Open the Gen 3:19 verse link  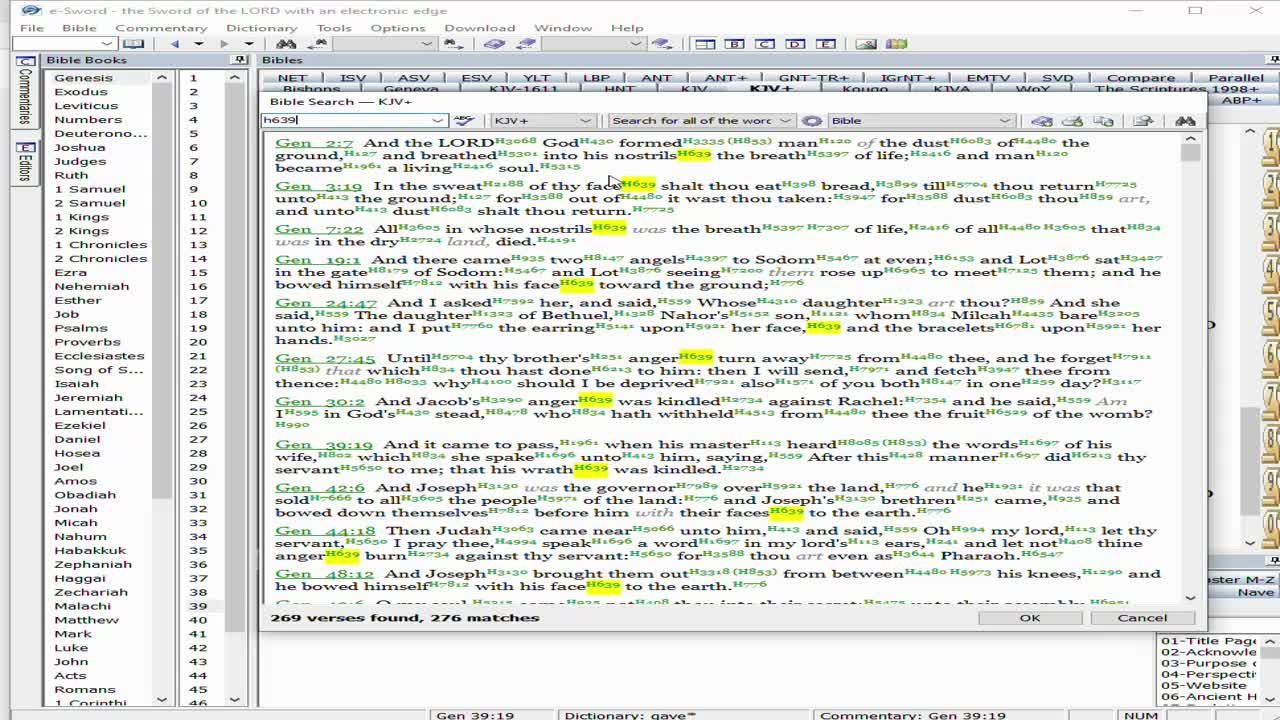[319, 186]
